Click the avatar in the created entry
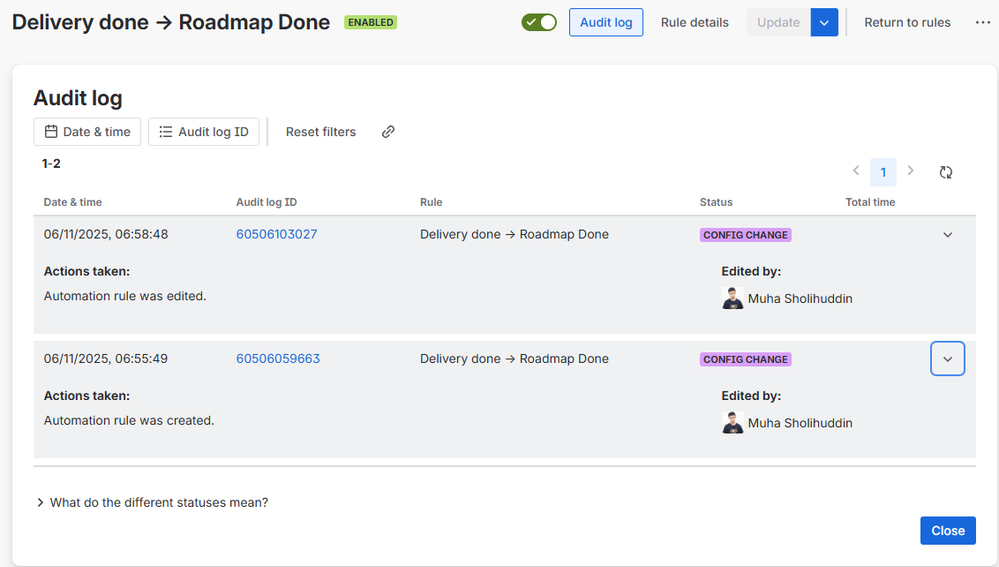 click(733, 422)
